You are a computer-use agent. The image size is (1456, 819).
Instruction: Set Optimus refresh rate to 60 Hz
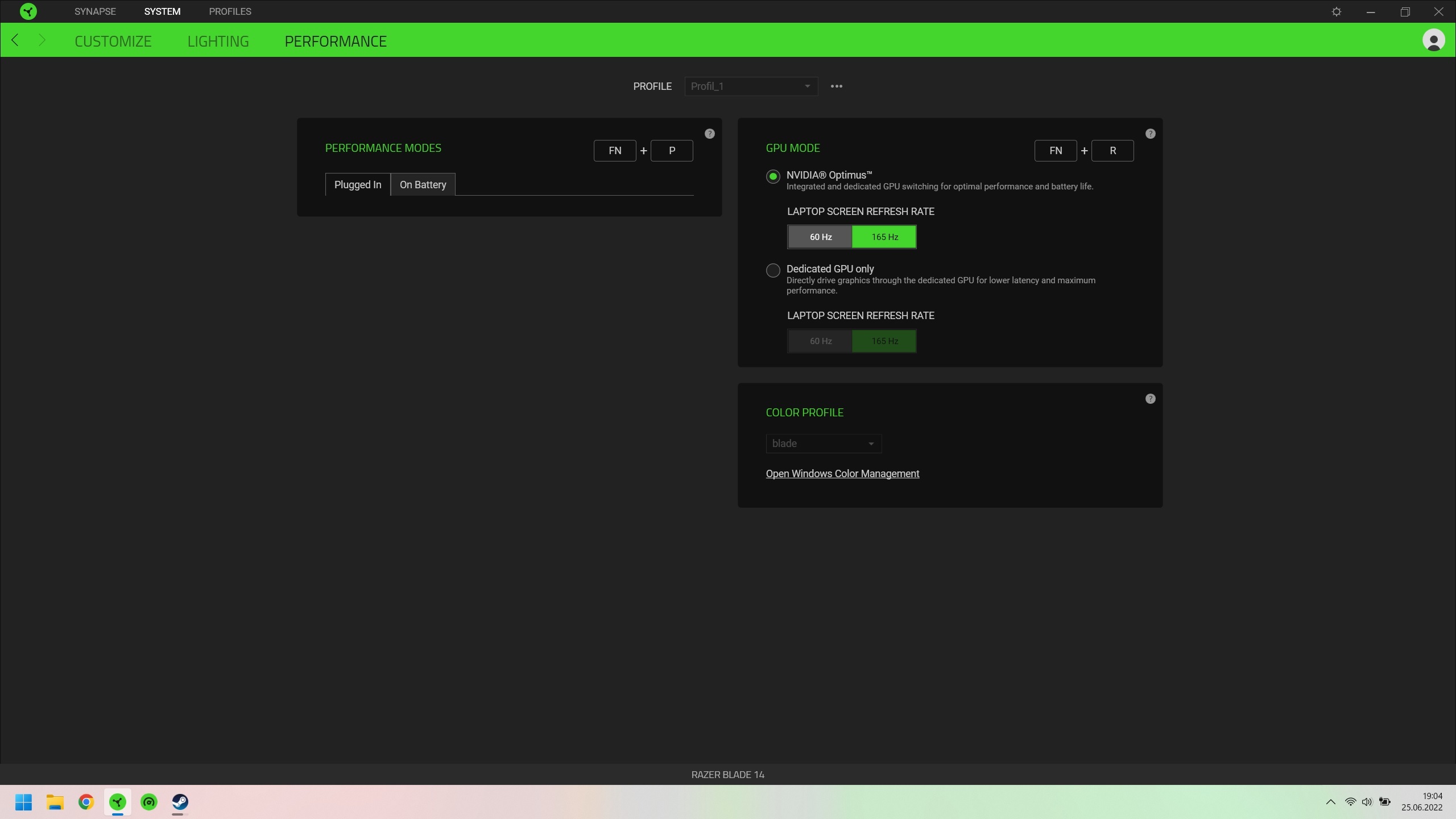pos(820,237)
